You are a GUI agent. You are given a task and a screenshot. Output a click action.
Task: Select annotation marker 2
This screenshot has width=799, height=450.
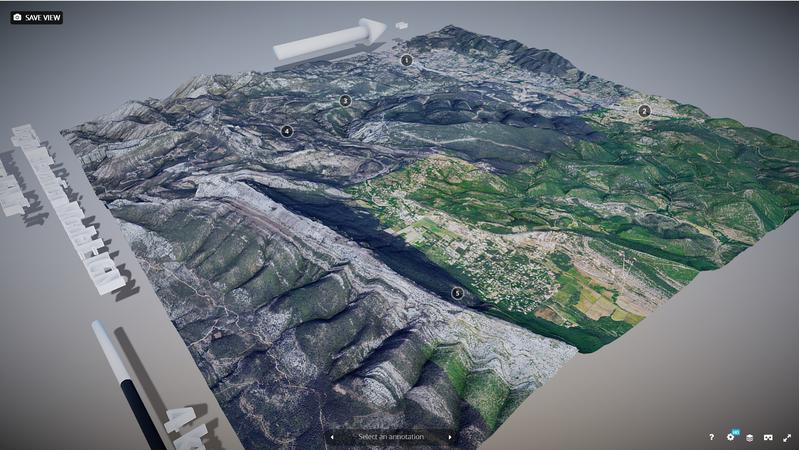(x=644, y=111)
